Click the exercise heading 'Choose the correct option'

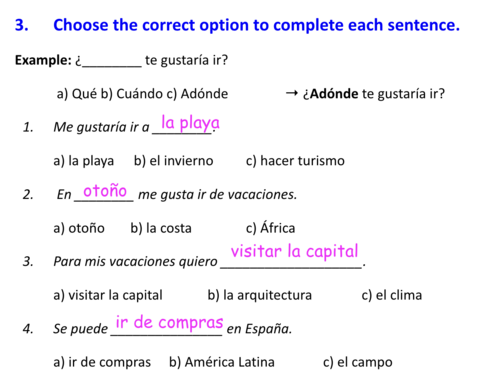pyautogui.click(x=256, y=25)
